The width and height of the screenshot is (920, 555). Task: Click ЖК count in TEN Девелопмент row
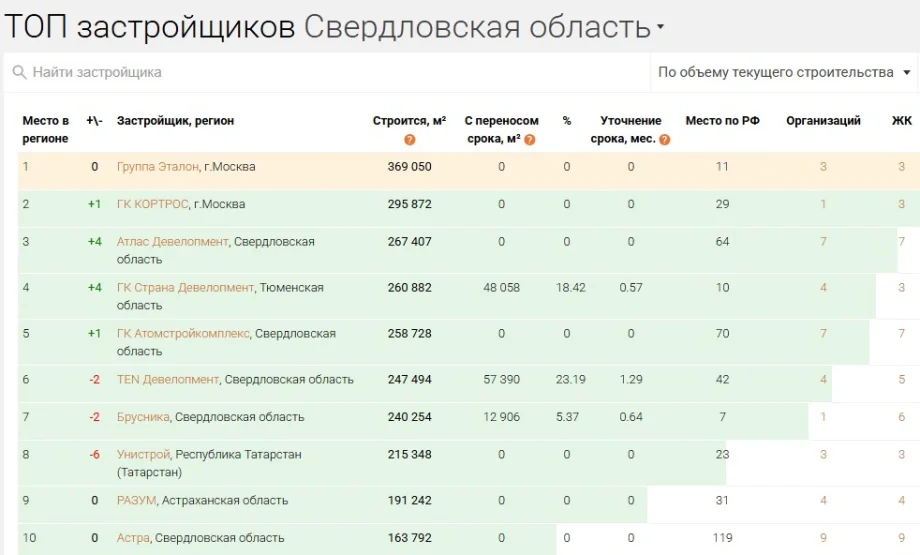(x=902, y=380)
